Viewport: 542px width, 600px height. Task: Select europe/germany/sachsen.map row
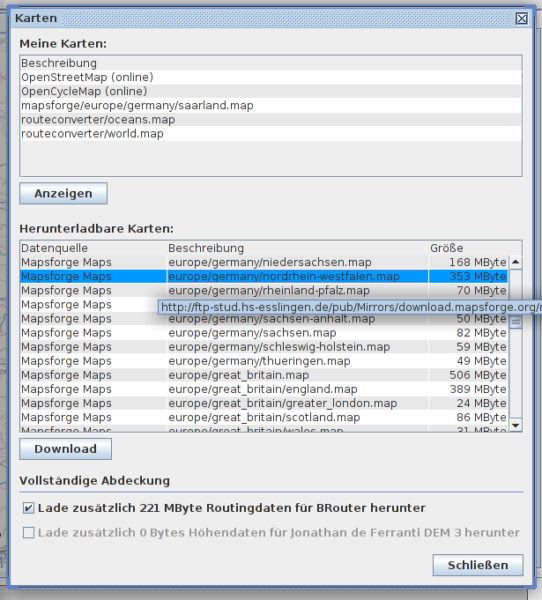pyautogui.click(x=264, y=333)
